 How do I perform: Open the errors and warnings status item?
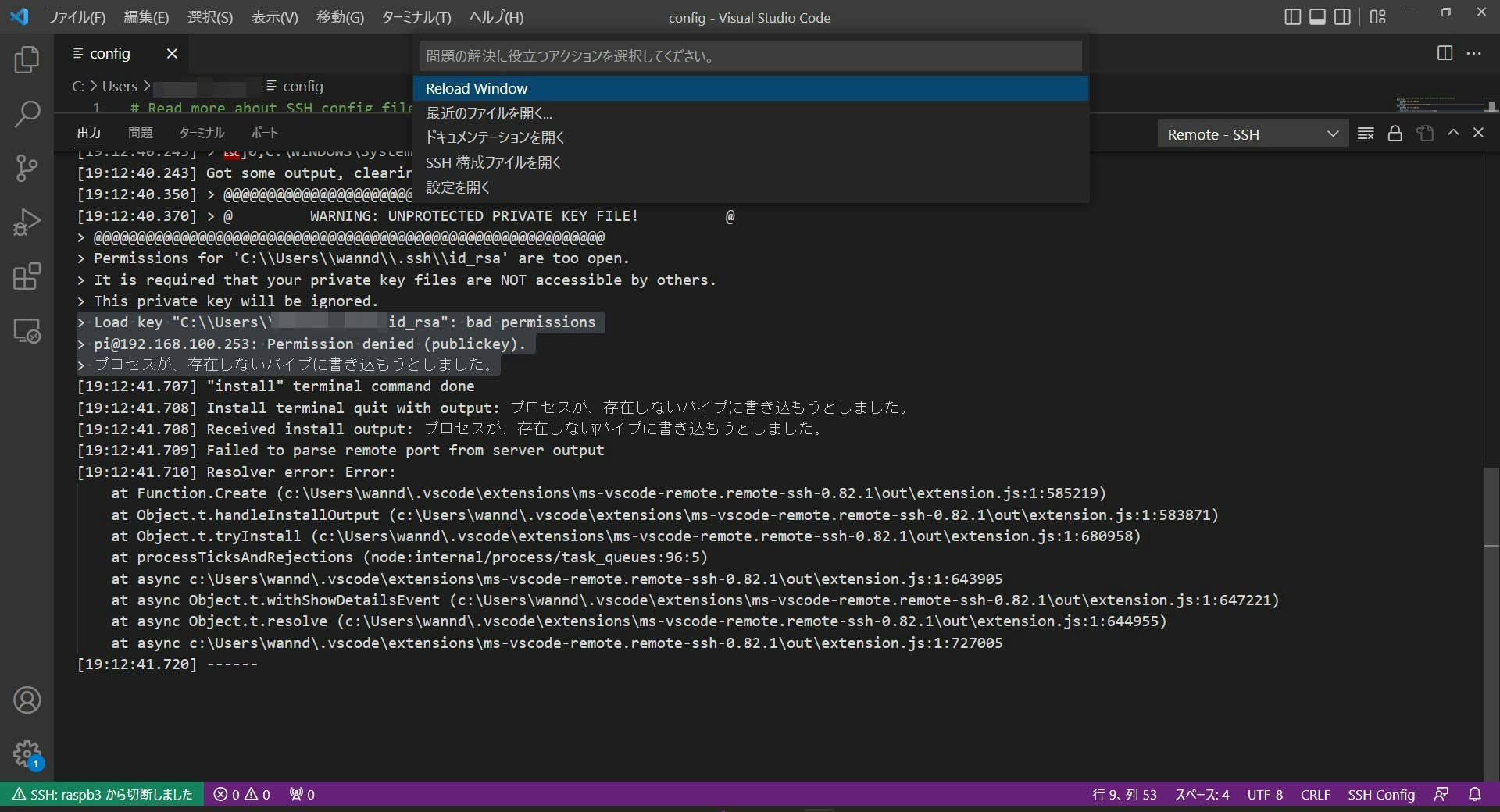pyautogui.click(x=242, y=794)
